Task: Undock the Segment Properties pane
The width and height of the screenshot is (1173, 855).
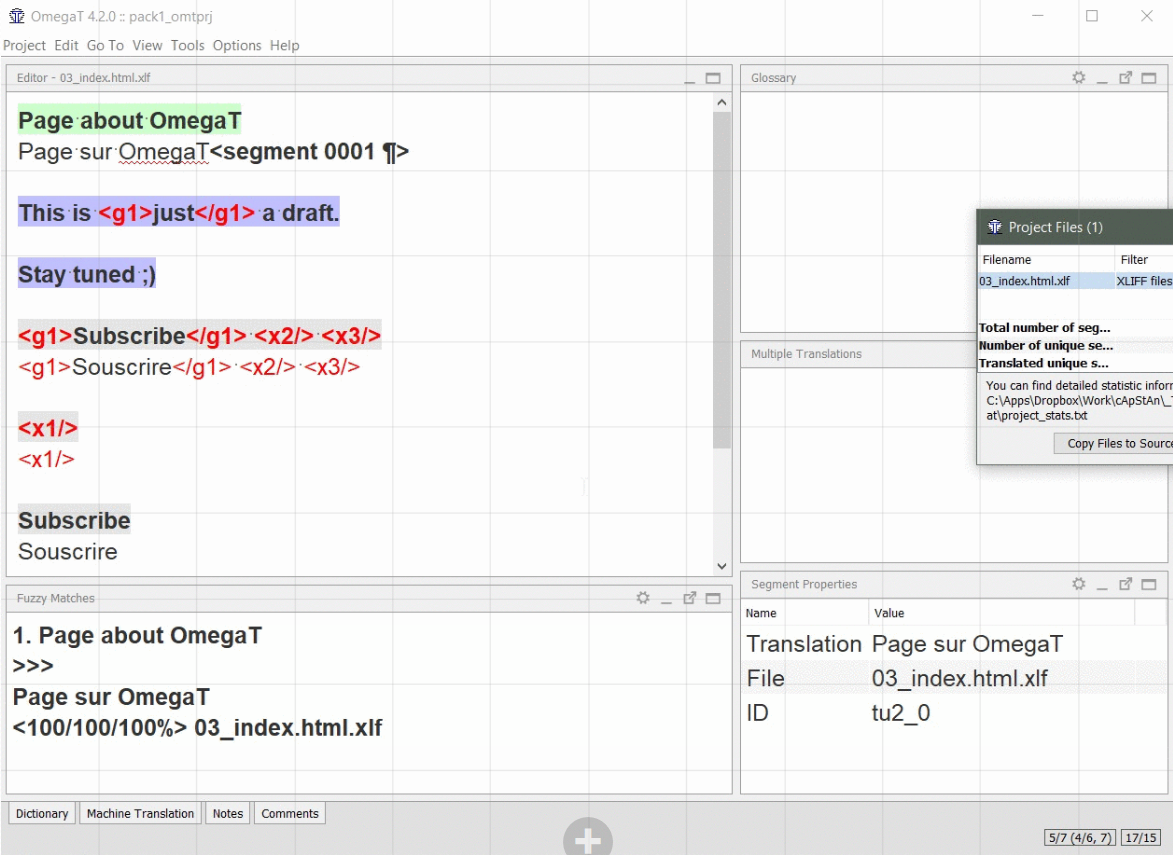Action: pyautogui.click(x=1125, y=583)
